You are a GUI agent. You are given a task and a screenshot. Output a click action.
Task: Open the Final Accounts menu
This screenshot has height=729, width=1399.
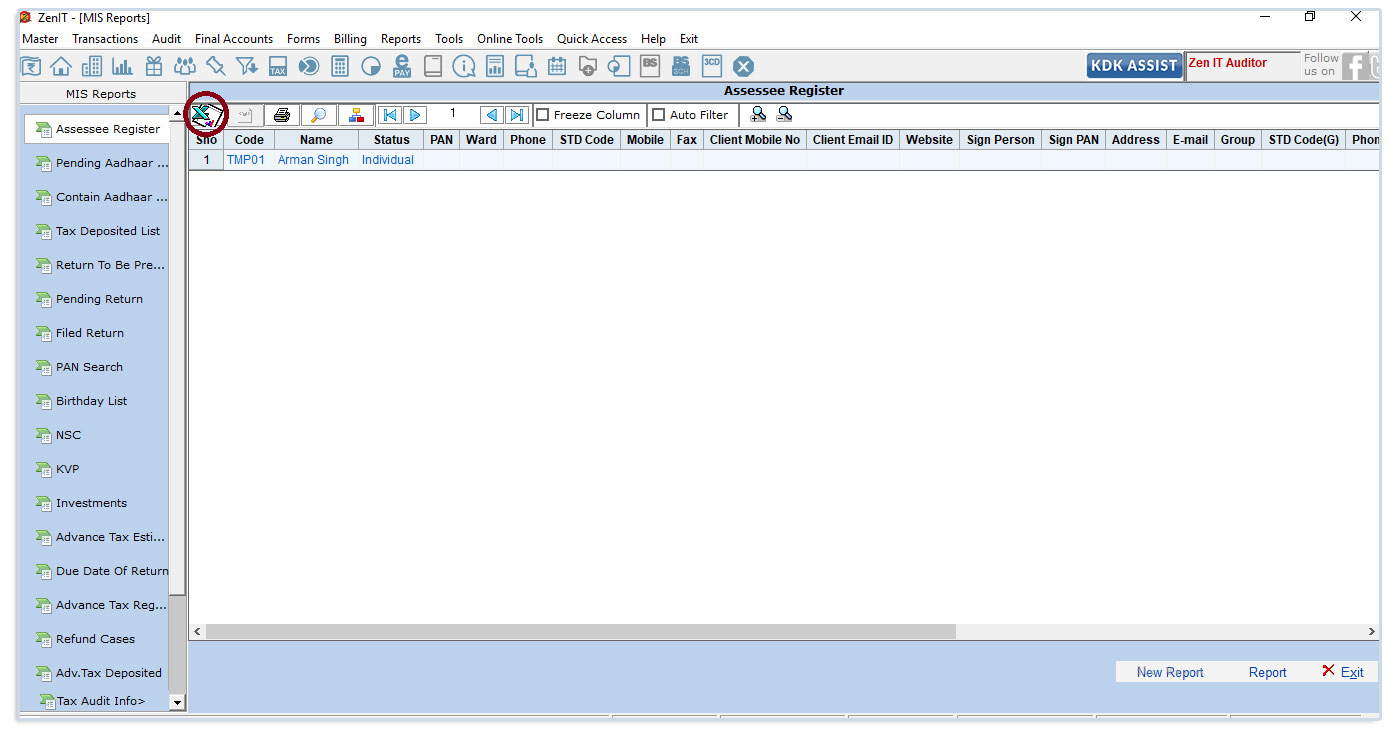(x=234, y=39)
